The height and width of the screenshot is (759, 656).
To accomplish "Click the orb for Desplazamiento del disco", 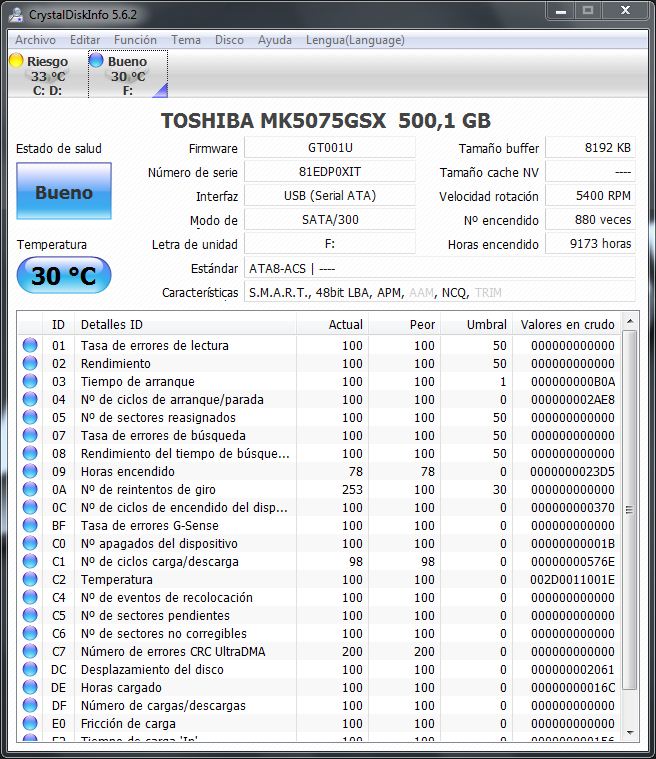I will [x=30, y=669].
